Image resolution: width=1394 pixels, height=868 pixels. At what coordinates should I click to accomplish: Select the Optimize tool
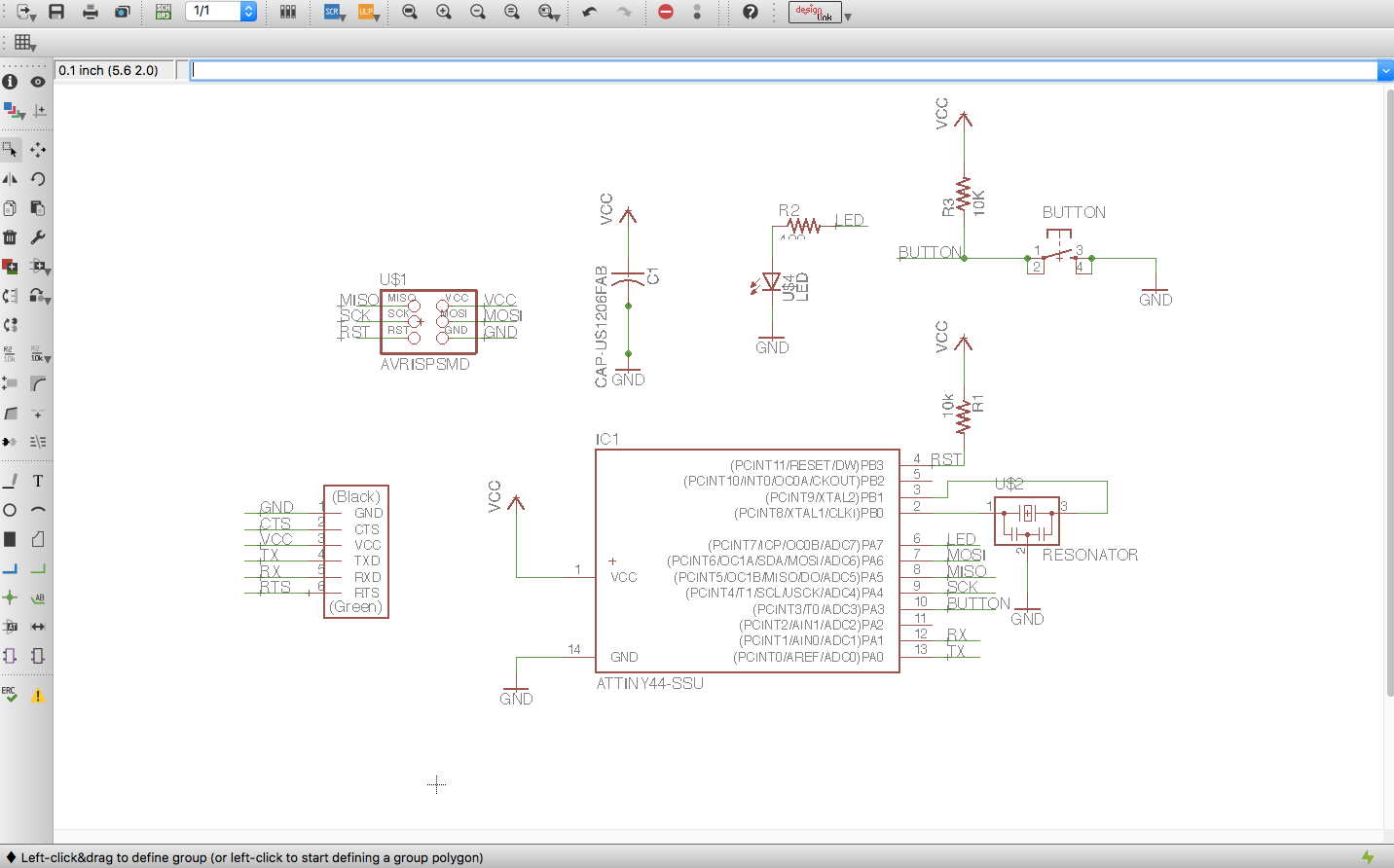[x=38, y=413]
